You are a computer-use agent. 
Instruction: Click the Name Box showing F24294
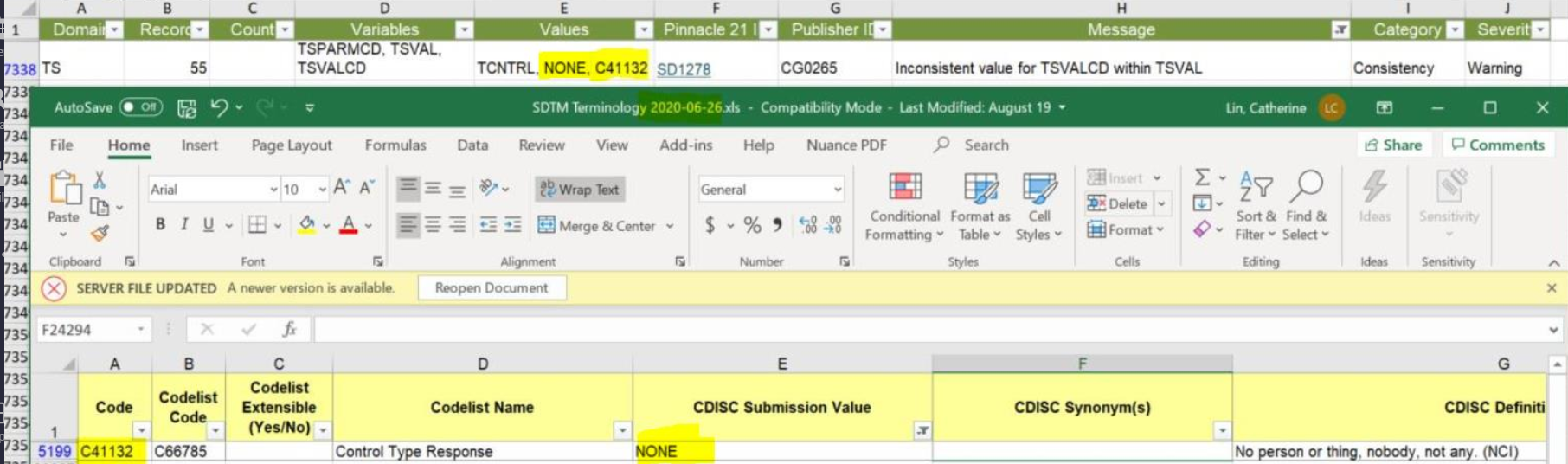pyautogui.click(x=93, y=330)
